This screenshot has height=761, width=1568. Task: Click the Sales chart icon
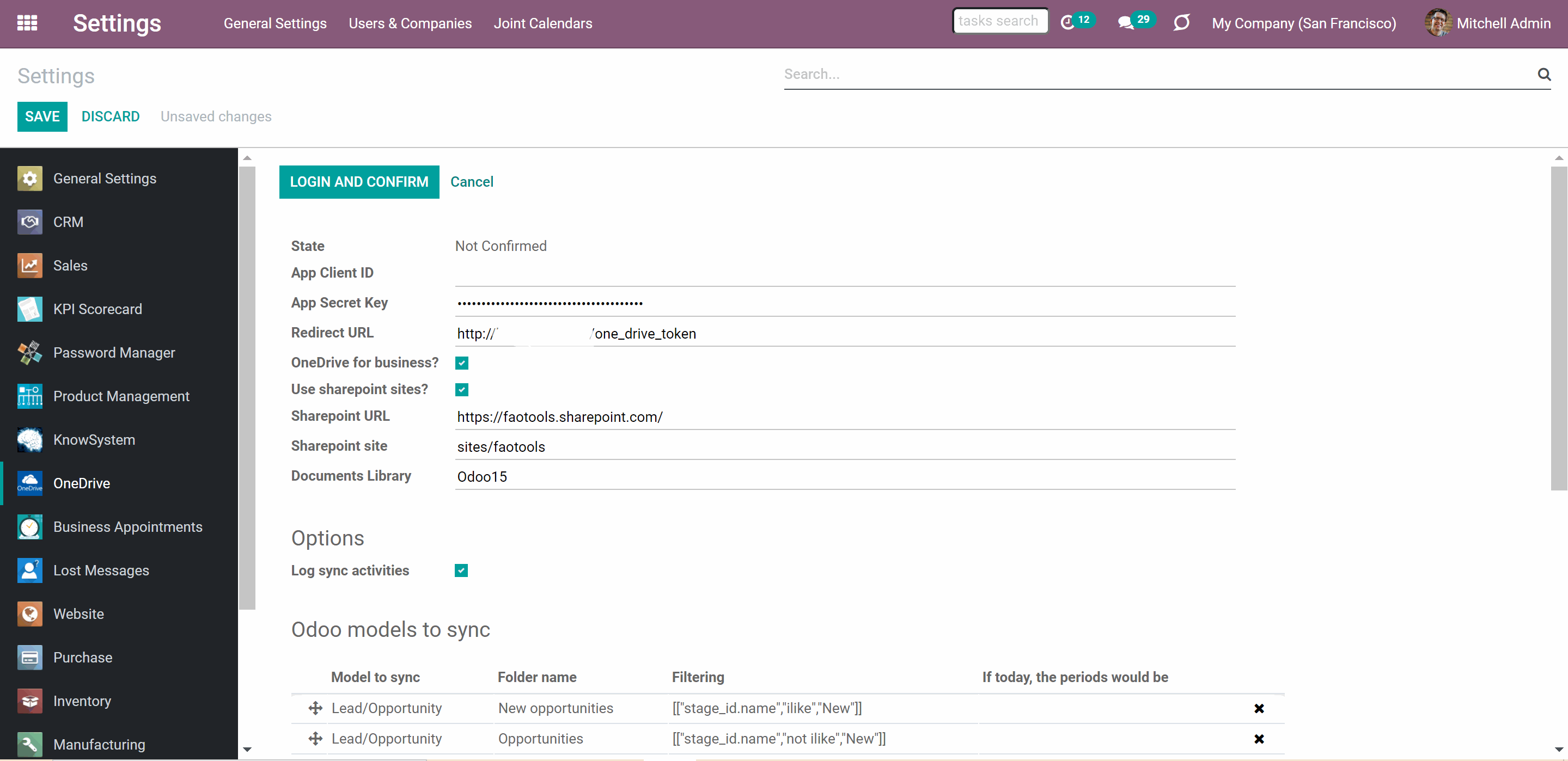pyautogui.click(x=30, y=265)
